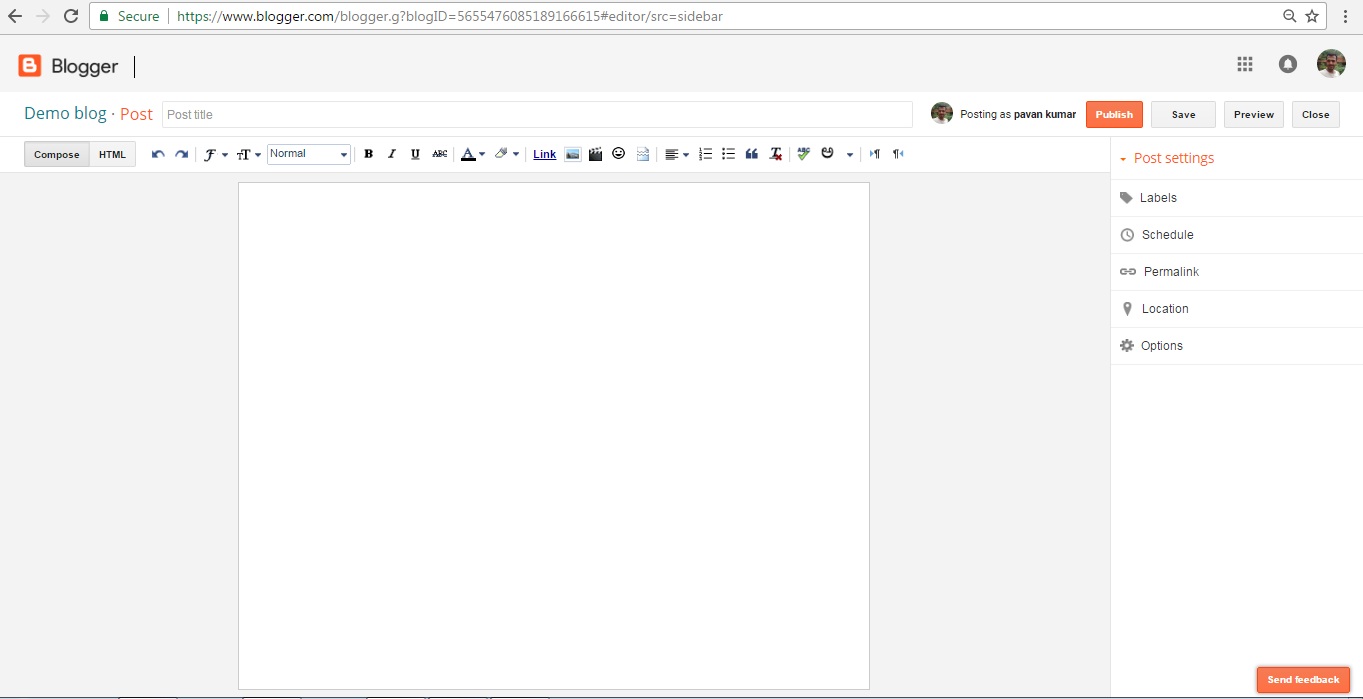This screenshot has width=1363, height=699.
Task: Go back in browser history
Action: (15, 16)
